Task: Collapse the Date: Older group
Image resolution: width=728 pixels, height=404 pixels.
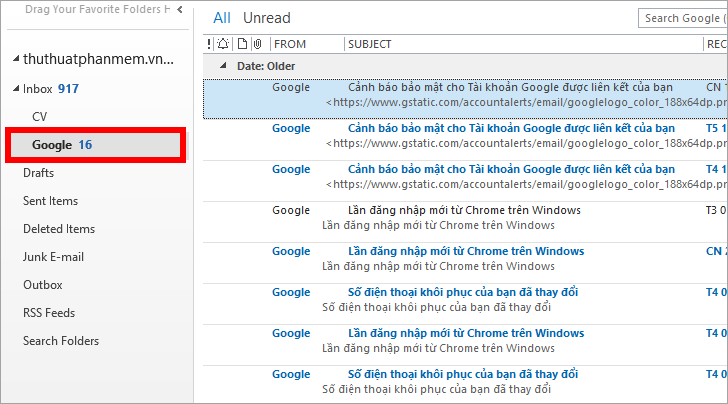Action: pyautogui.click(x=223, y=65)
